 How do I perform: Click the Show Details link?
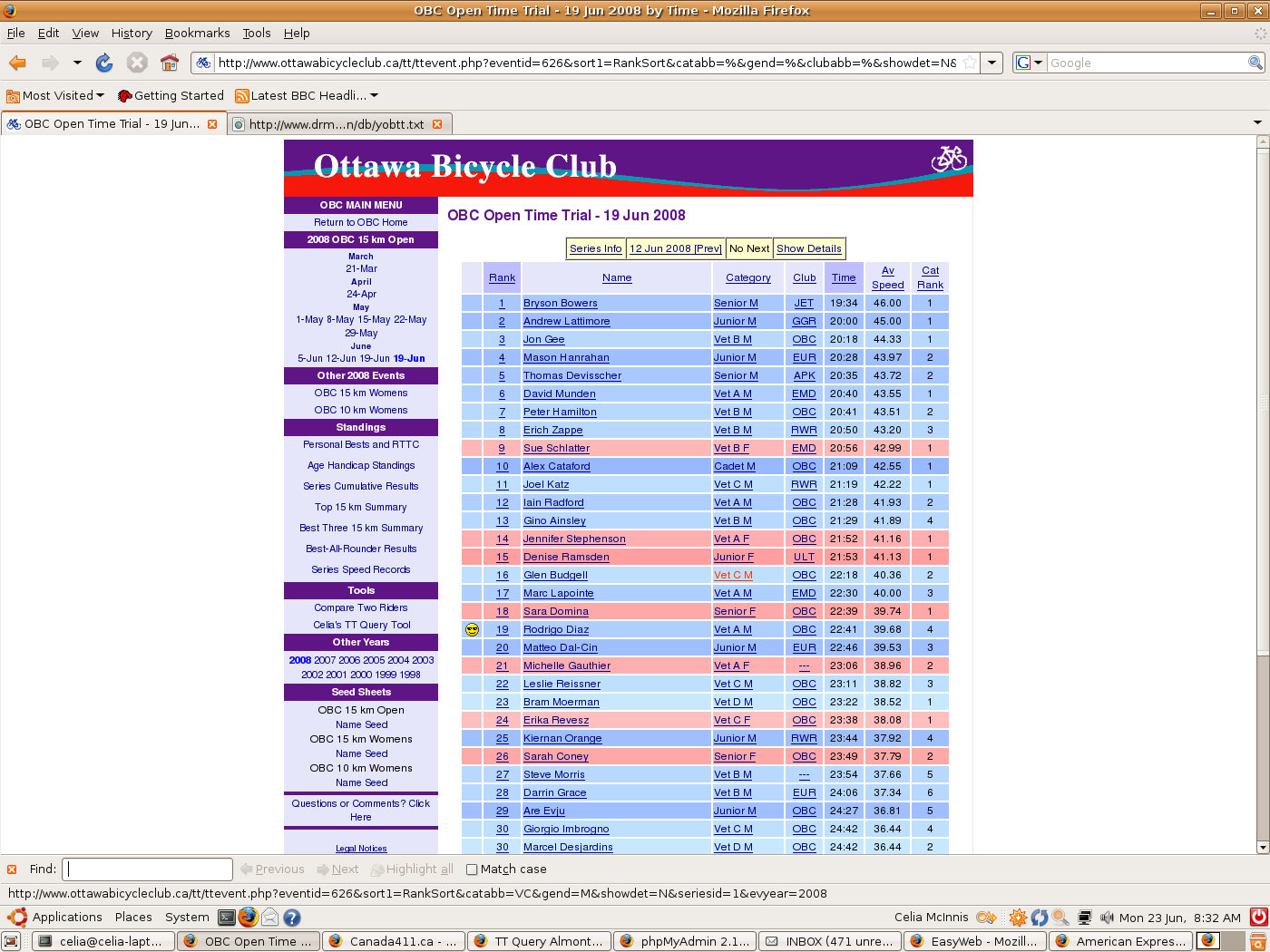pos(808,248)
